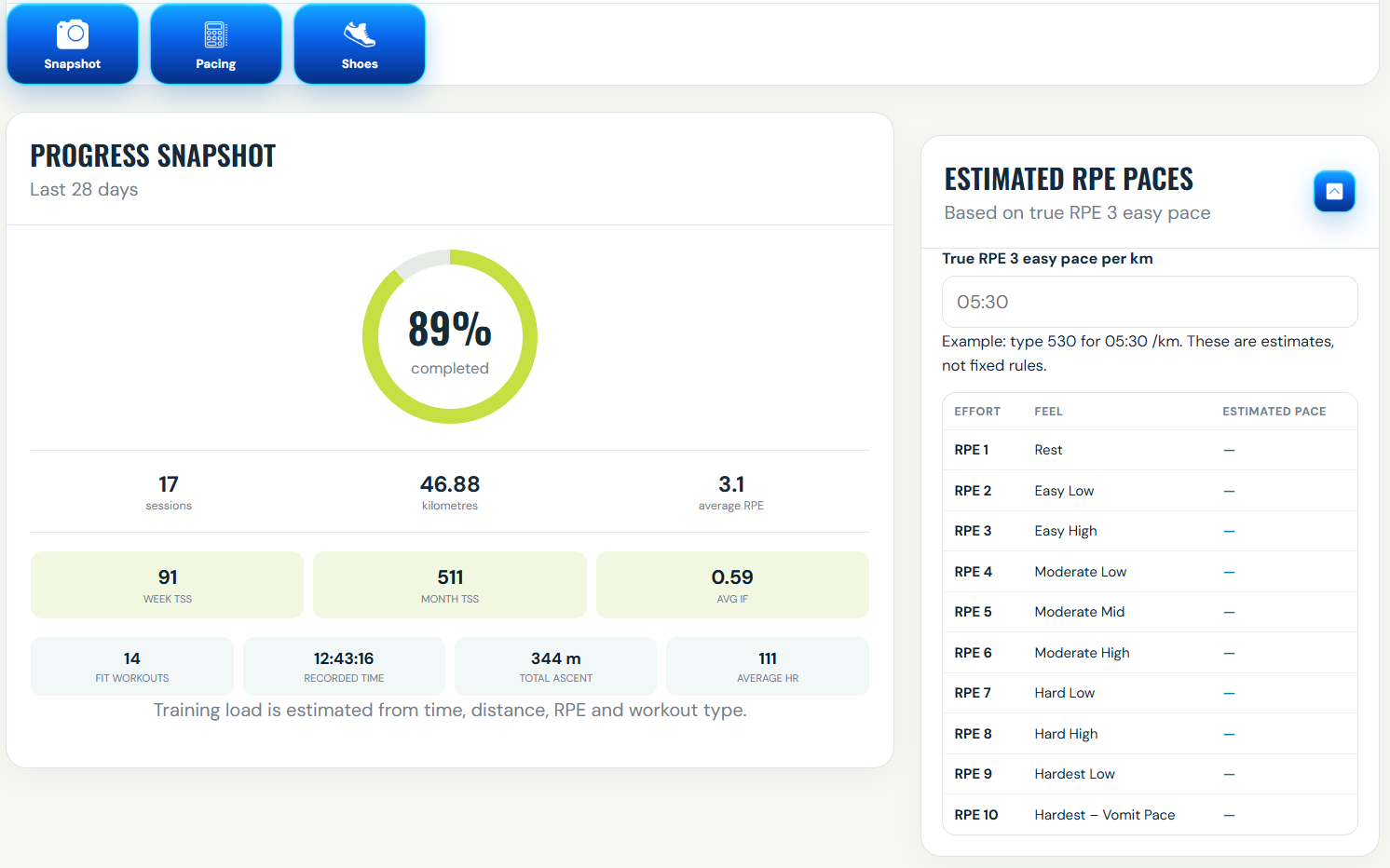Click the RPE 7 Hard Low row

(x=1150, y=693)
